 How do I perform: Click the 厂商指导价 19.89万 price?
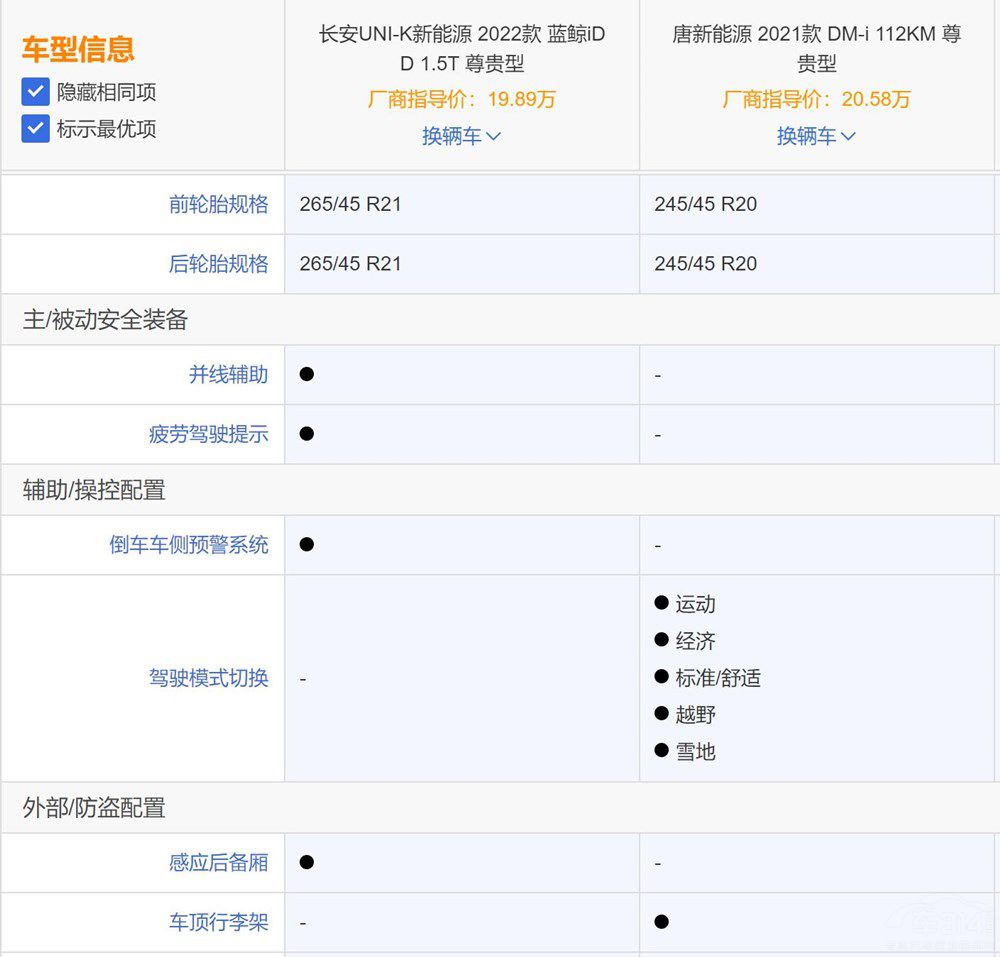click(x=461, y=99)
